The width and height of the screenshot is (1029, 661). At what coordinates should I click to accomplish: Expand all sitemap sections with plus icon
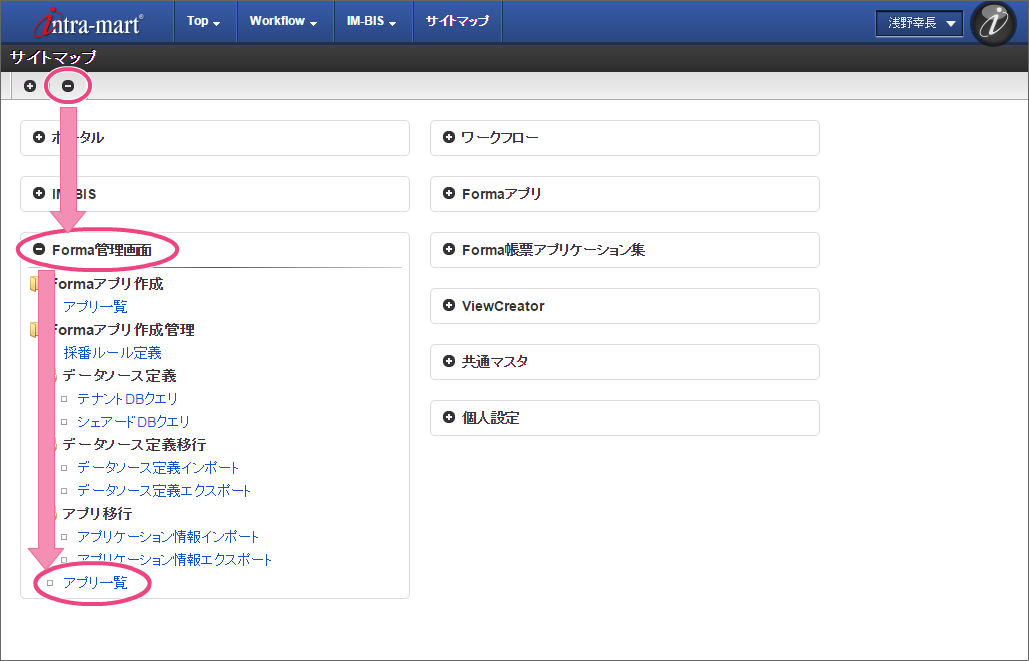(30, 86)
